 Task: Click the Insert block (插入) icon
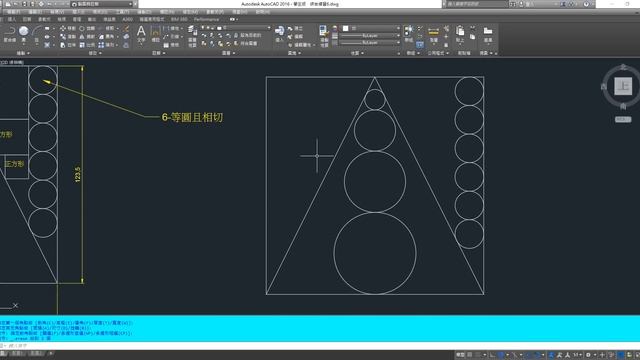click(280, 34)
